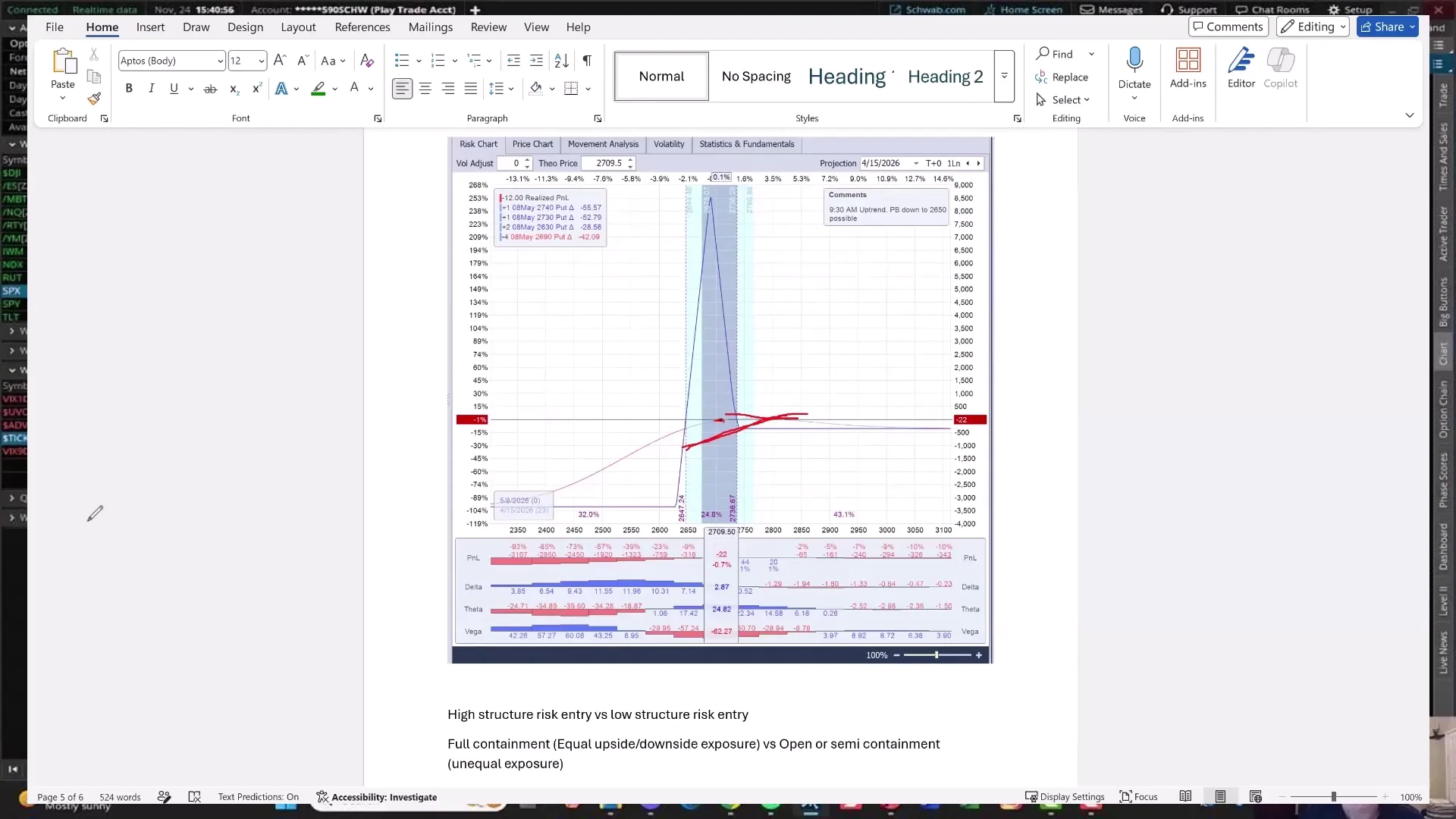The height and width of the screenshot is (819, 1456).
Task: Click the Word zoom slider in status bar
Action: coord(1333,796)
